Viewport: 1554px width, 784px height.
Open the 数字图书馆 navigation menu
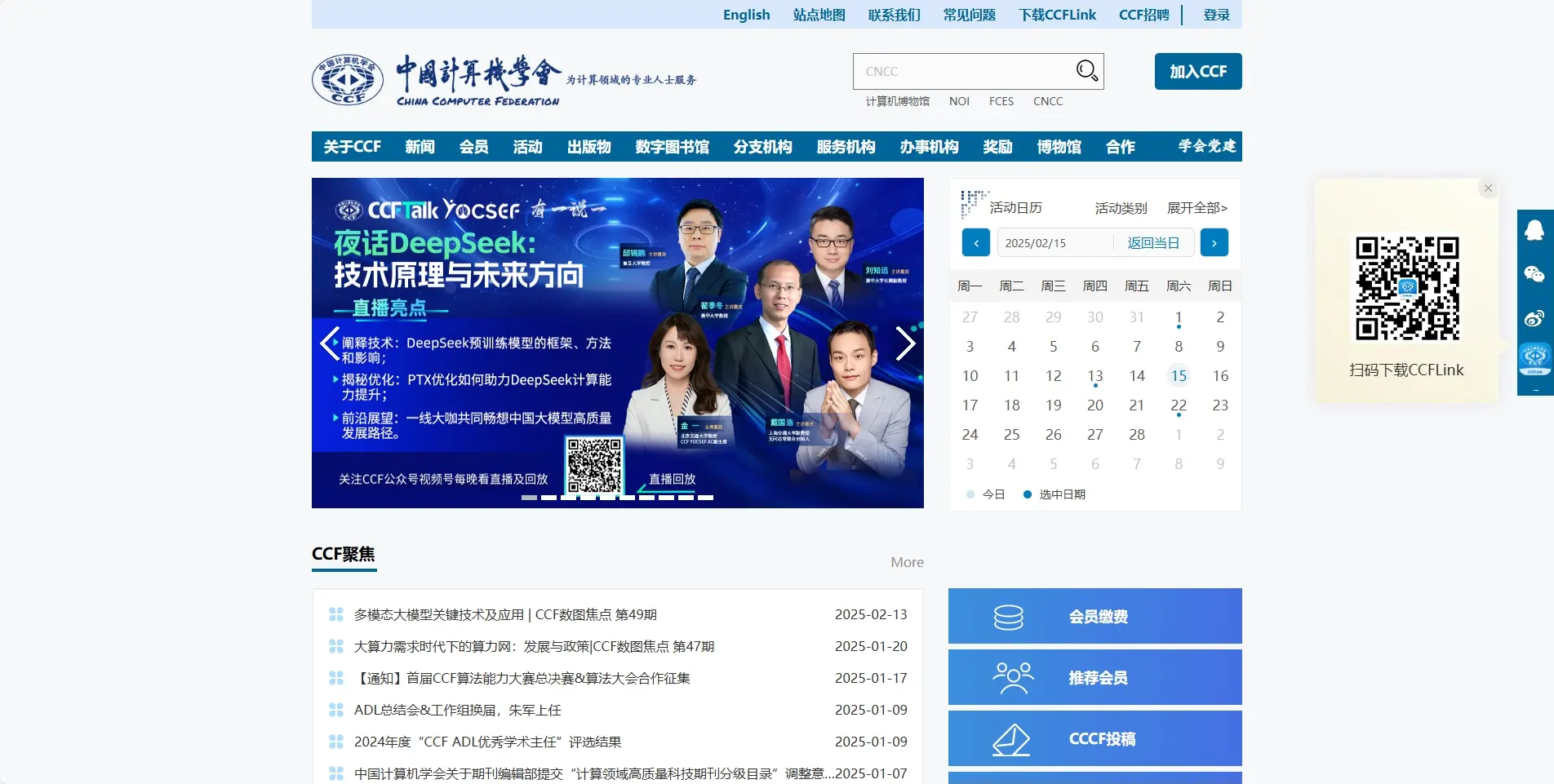click(671, 147)
